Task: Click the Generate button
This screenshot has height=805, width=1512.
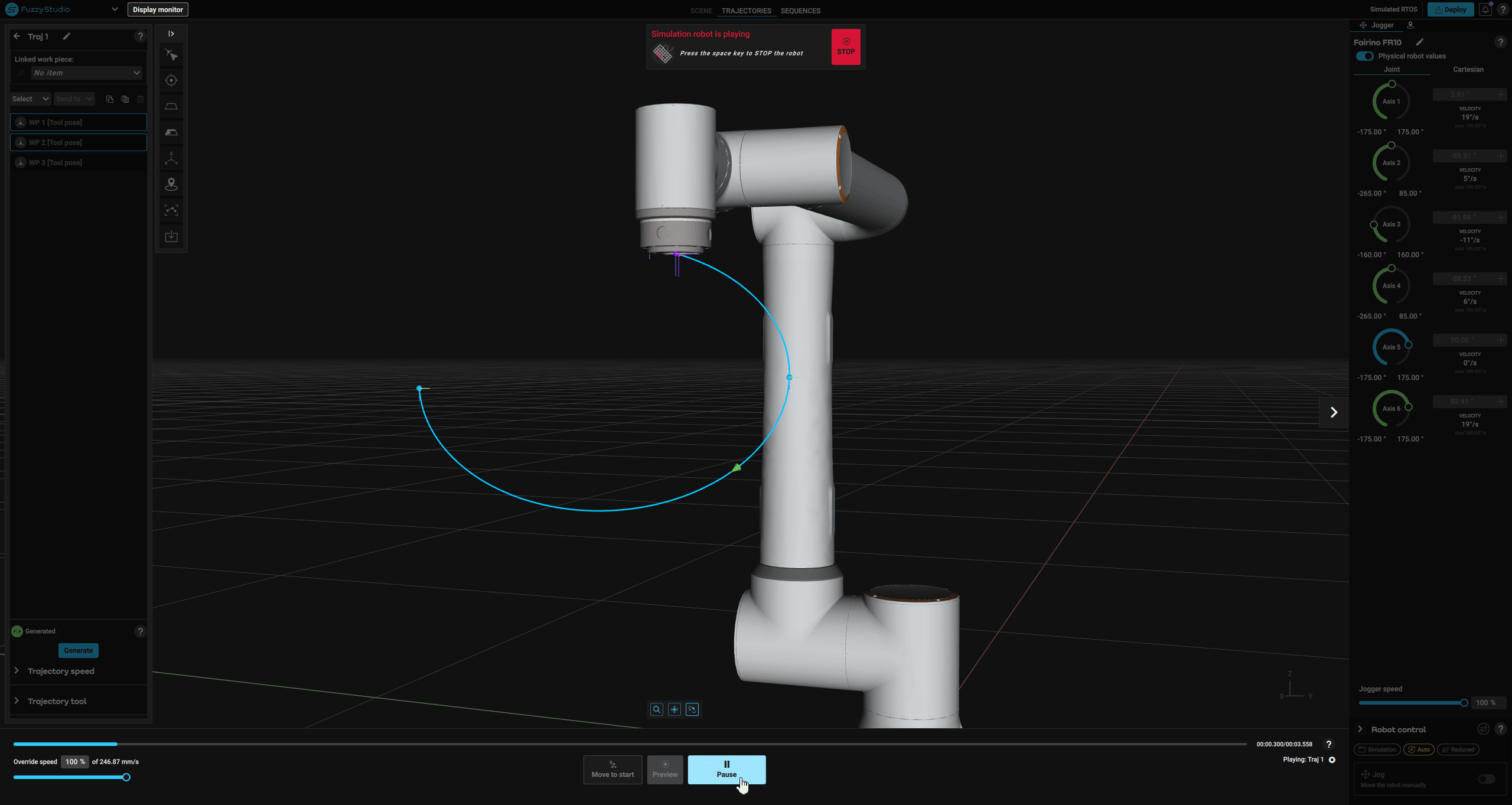Action: (x=78, y=650)
